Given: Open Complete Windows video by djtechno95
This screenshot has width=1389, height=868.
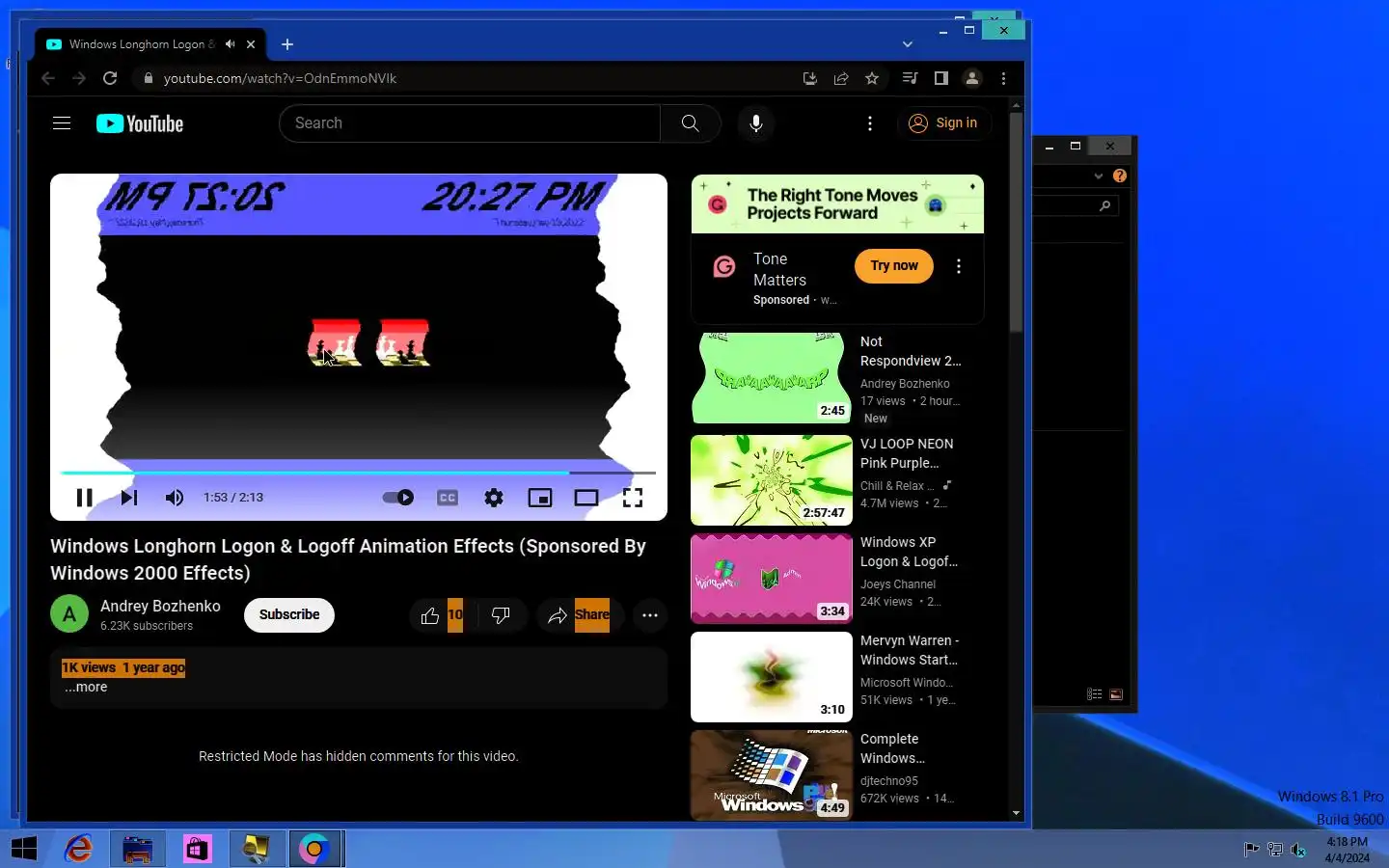Looking at the screenshot, I should (x=892, y=748).
